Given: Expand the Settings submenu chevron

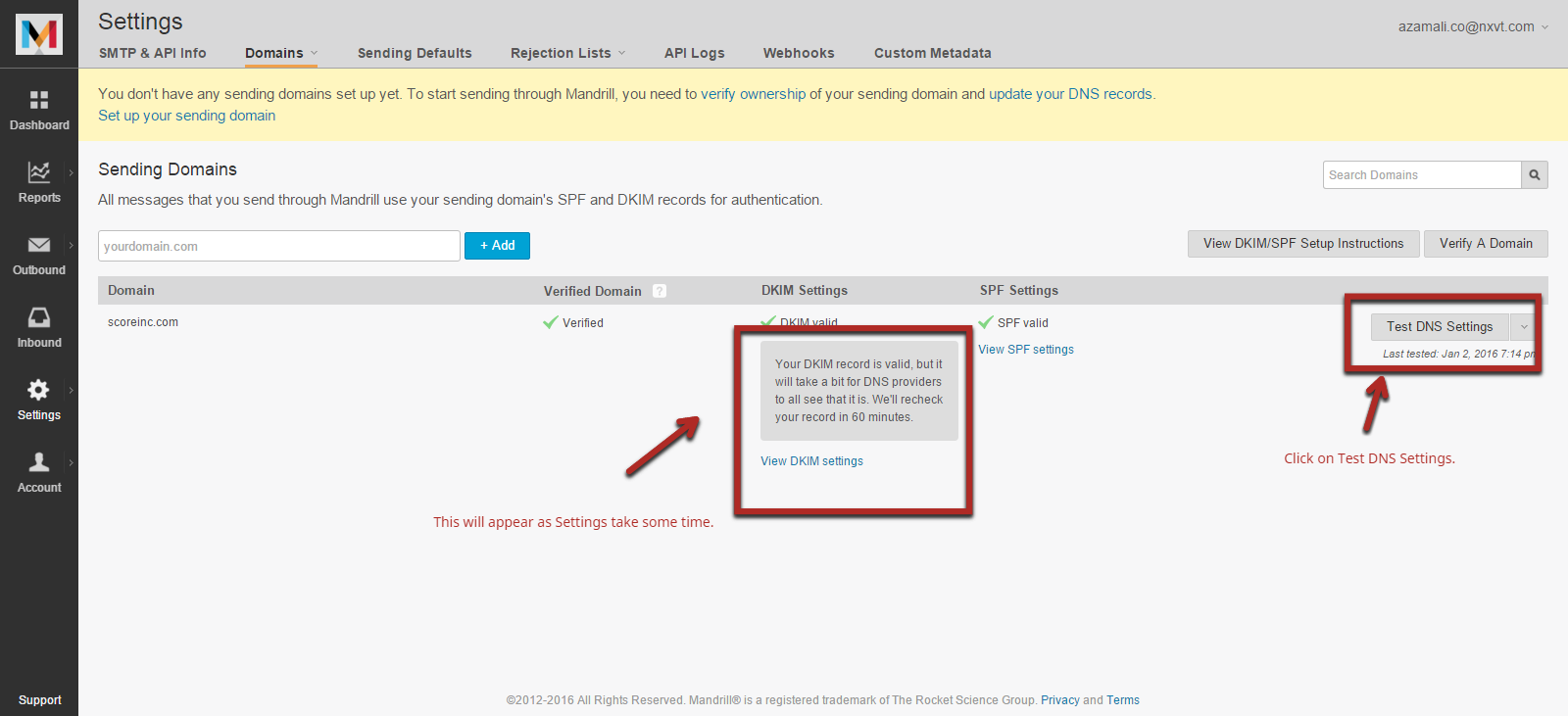Looking at the screenshot, I should (71, 390).
